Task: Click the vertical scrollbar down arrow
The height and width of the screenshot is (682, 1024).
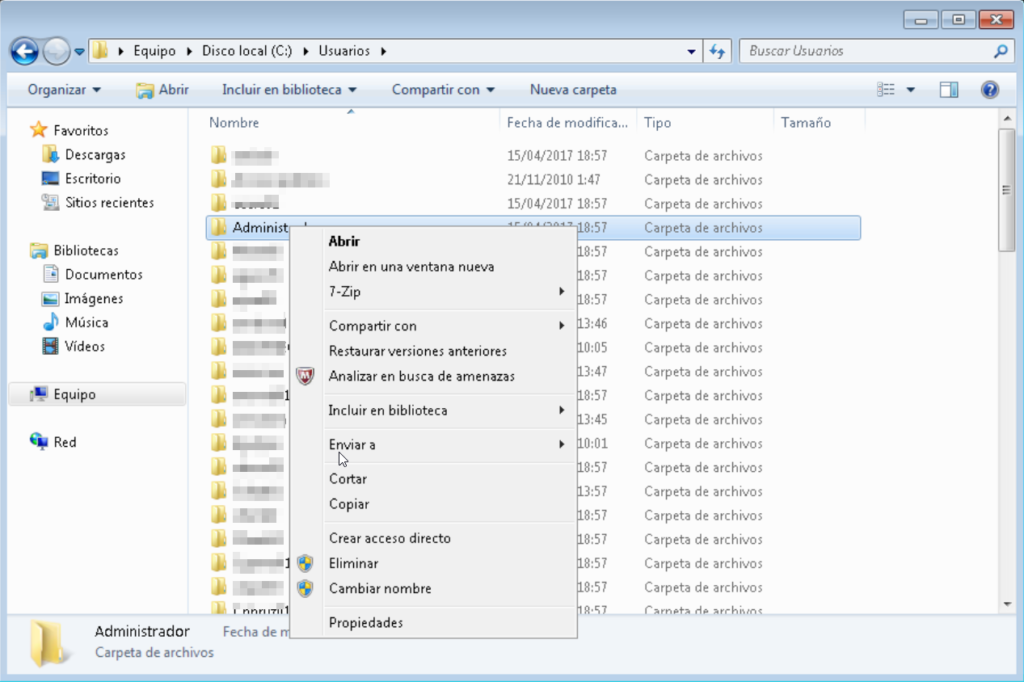Action: pos(1007,605)
